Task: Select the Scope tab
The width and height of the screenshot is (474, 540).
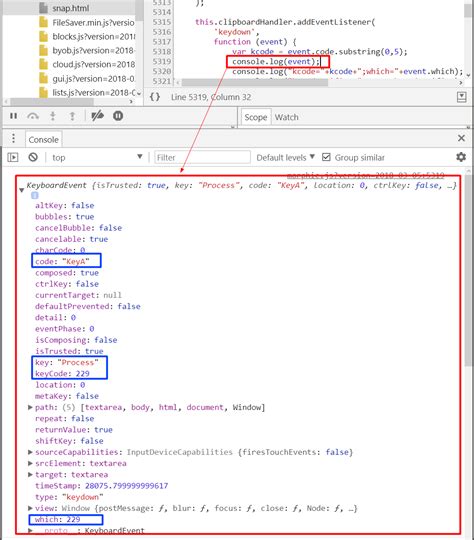Action: (x=256, y=117)
